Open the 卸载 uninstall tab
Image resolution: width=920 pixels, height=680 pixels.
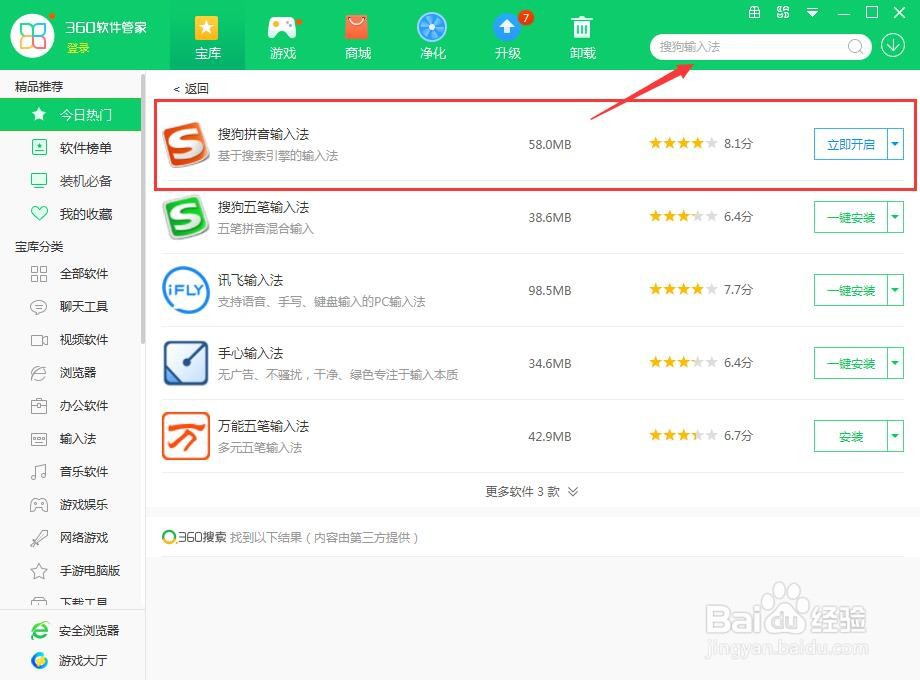(583, 38)
